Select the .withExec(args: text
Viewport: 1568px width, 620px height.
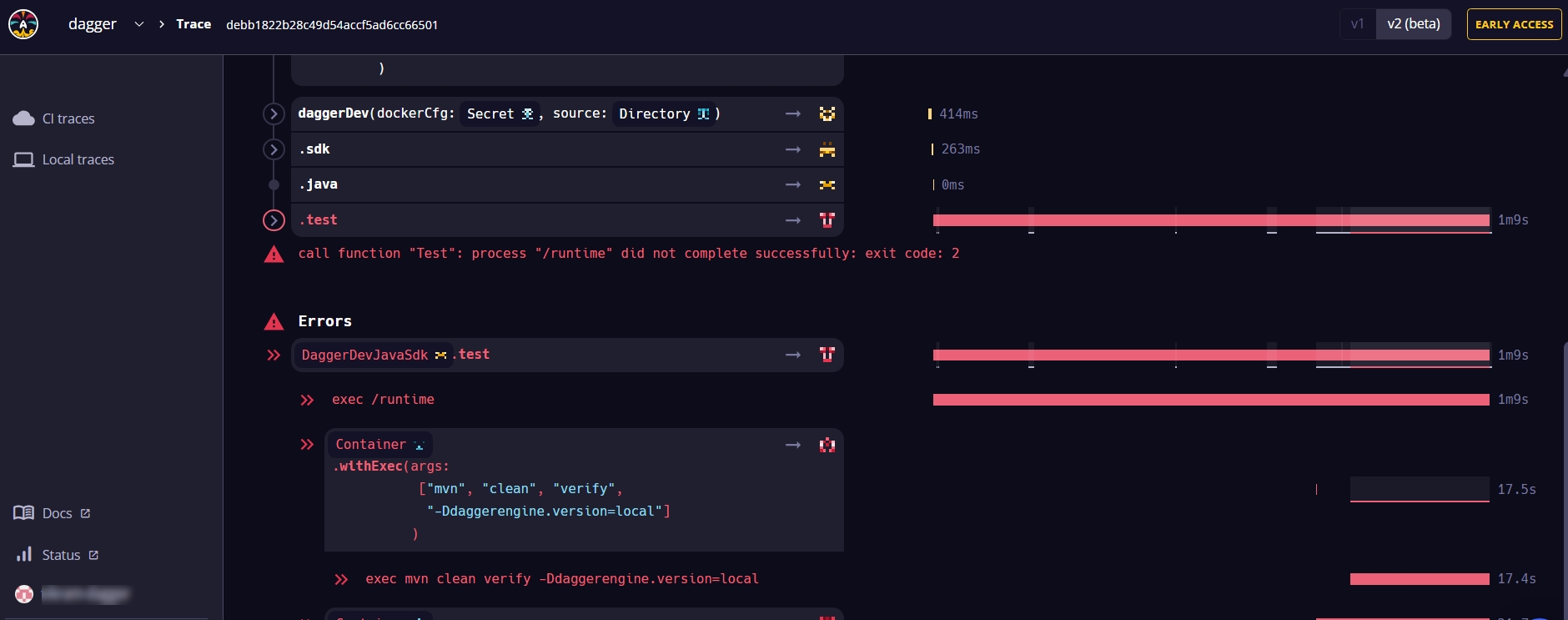tap(391, 466)
